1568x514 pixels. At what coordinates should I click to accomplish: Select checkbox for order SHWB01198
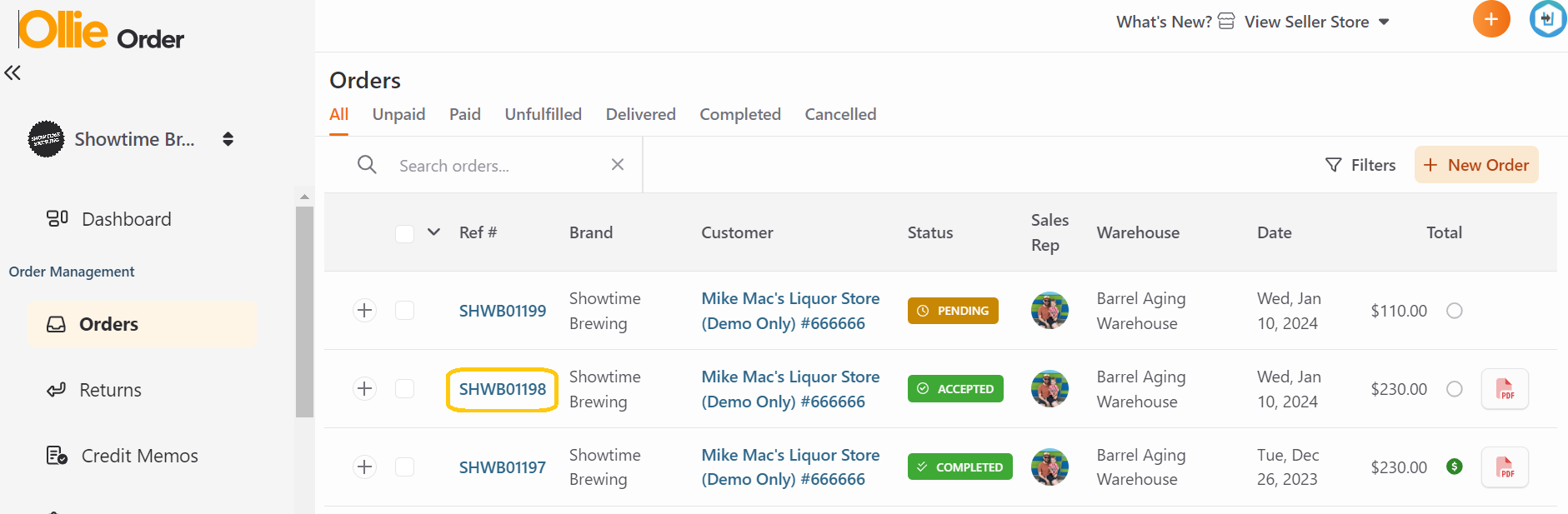click(404, 389)
